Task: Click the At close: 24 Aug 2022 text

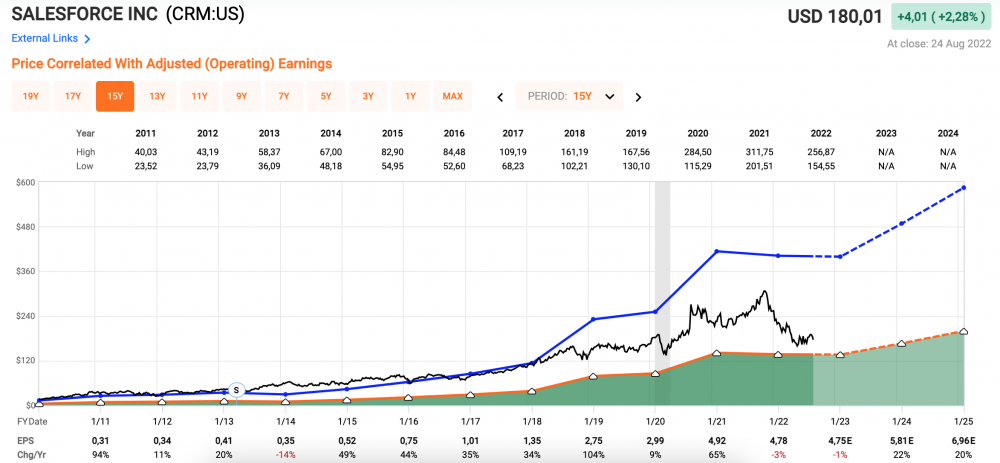Action: click(x=939, y=44)
